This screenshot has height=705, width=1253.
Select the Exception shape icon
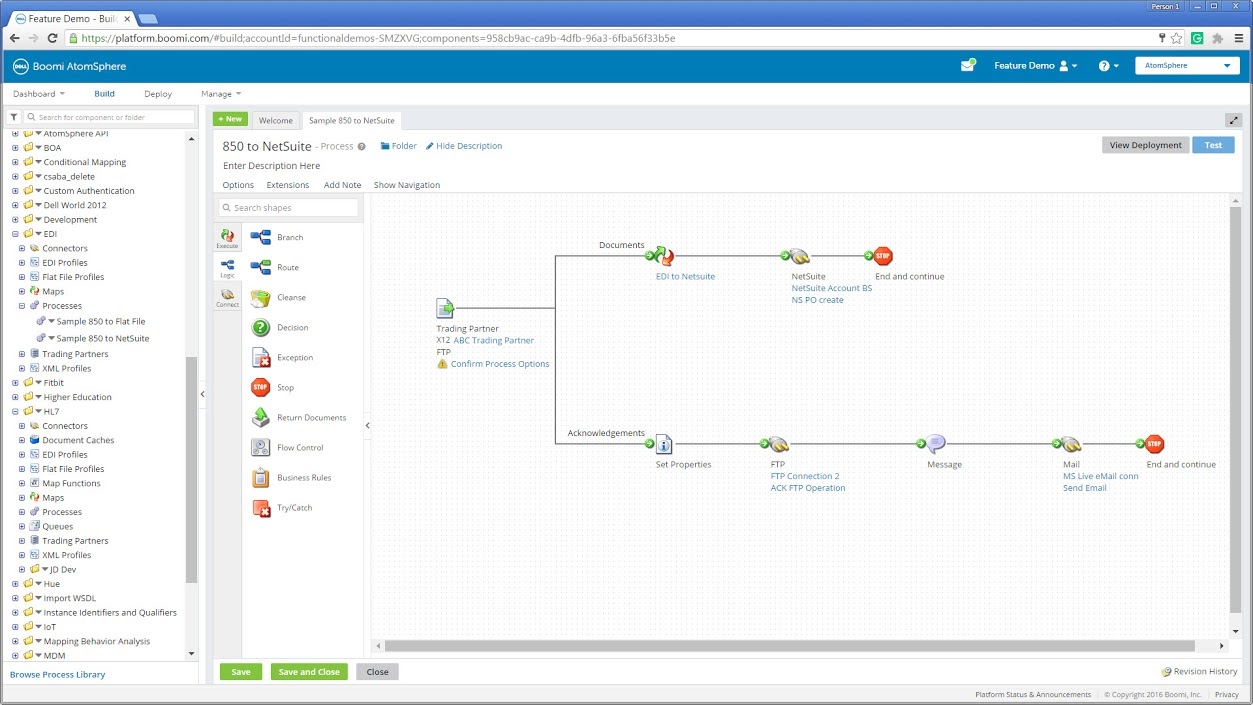(261, 357)
